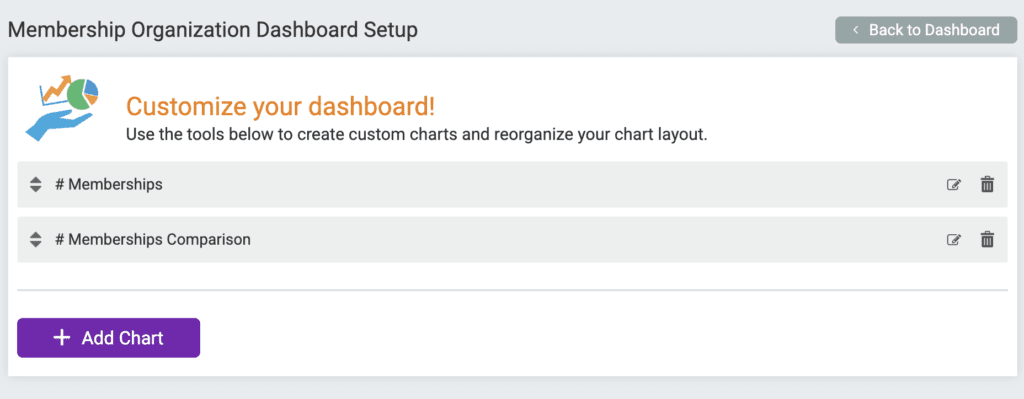
Task: Click the pie chart hand illustration
Action: [62, 108]
